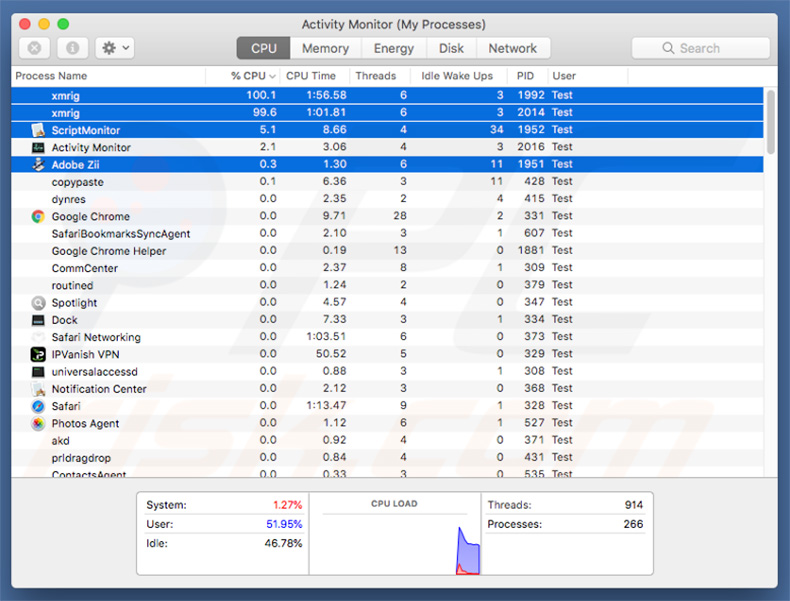Click the ScriptMonitor process icon

(38, 130)
